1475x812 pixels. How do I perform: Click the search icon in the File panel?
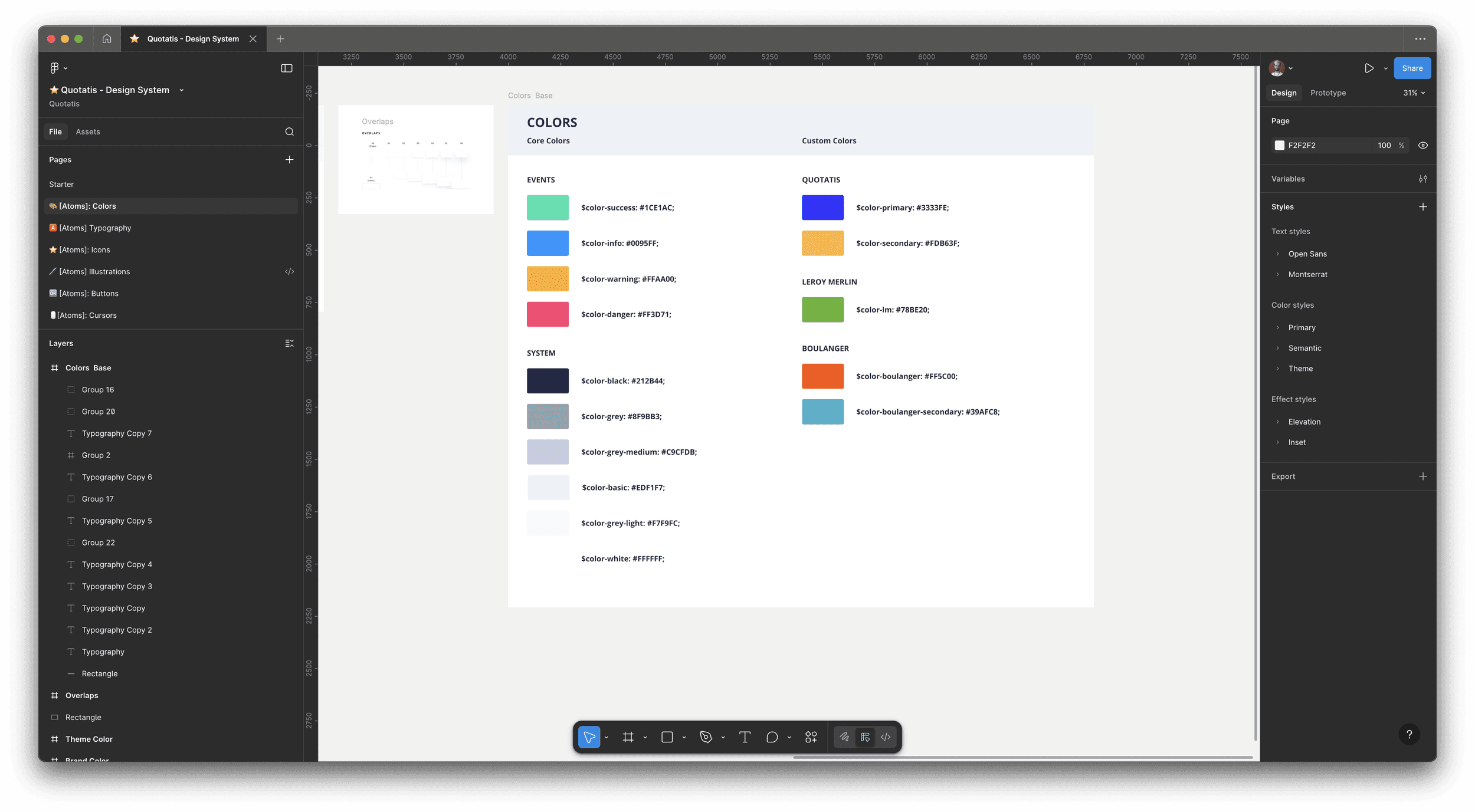(x=289, y=132)
